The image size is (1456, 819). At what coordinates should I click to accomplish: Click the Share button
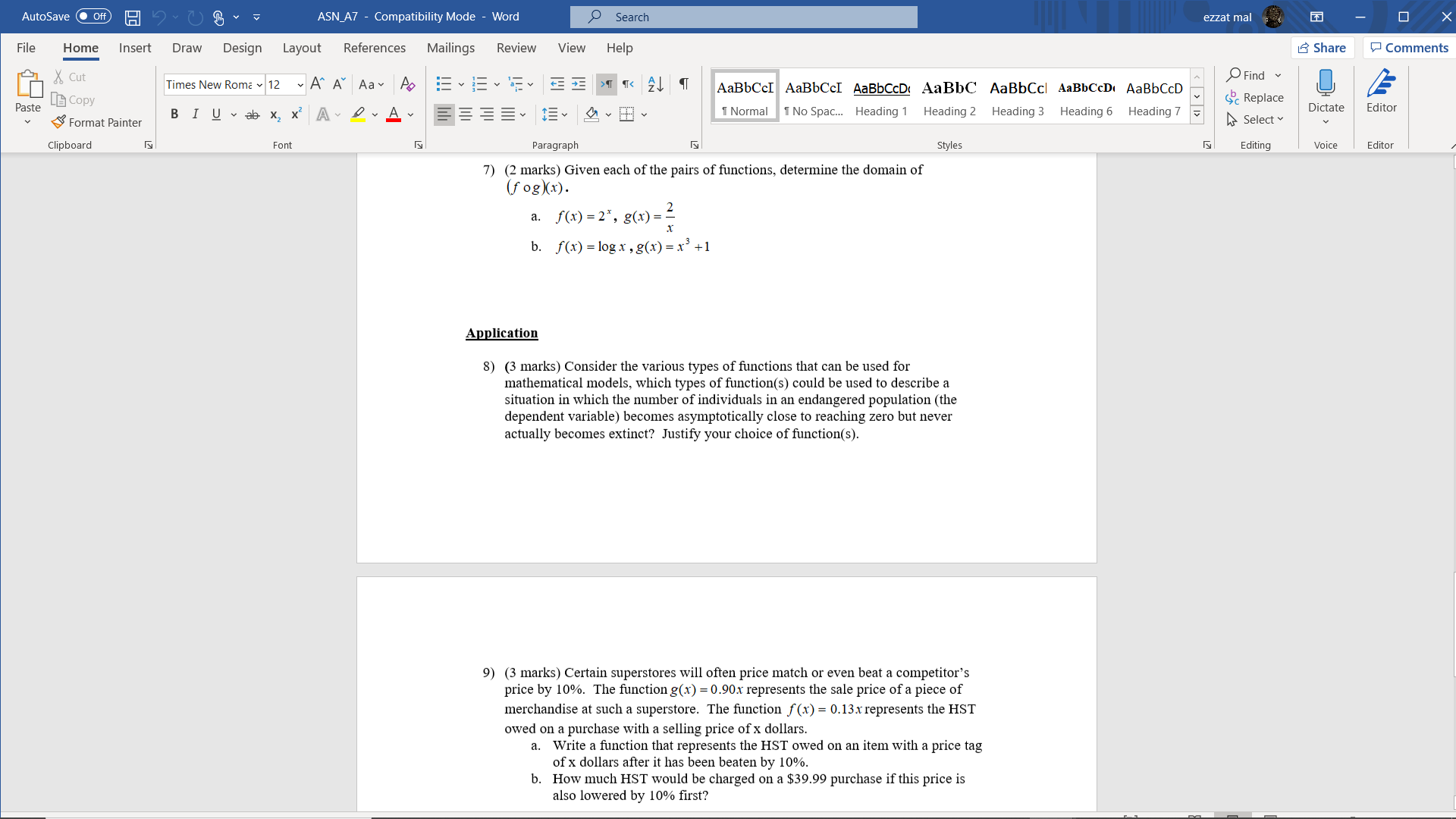tap(1322, 48)
